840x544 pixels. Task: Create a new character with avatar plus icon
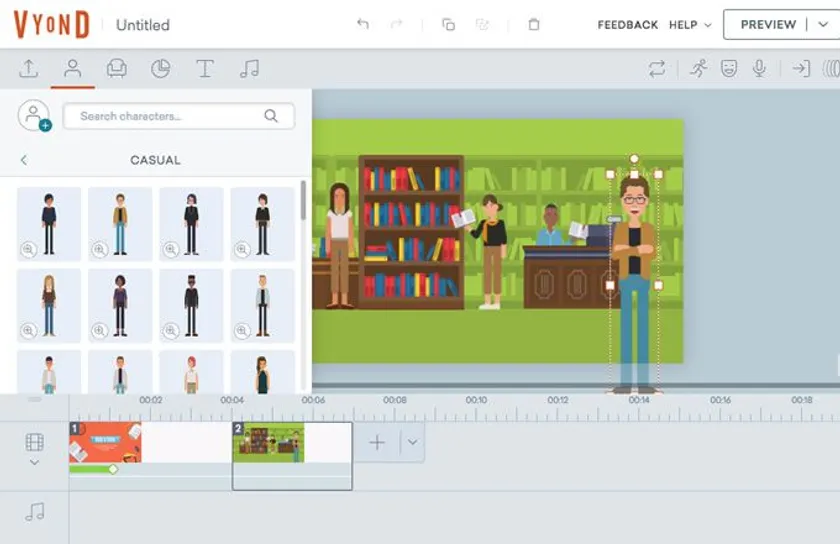click(x=34, y=116)
